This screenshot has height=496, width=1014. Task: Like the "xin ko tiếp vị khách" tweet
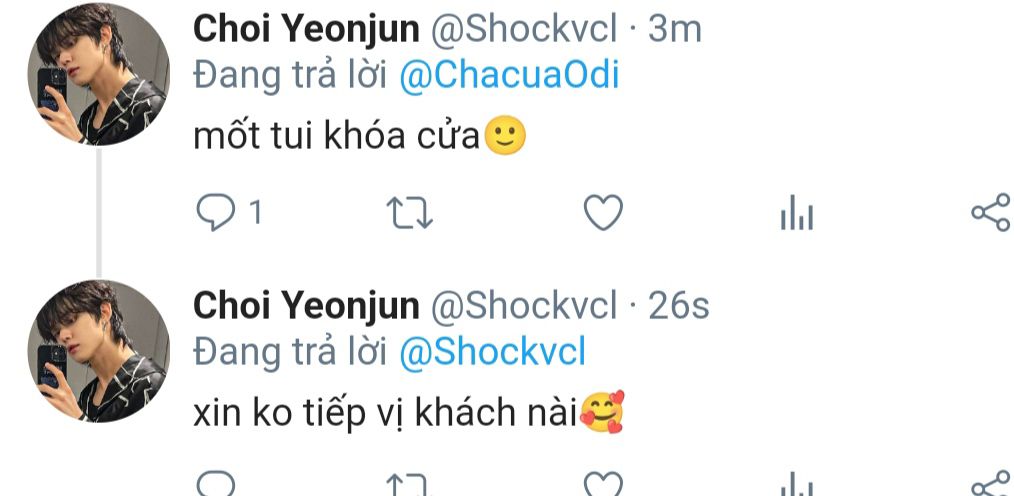click(602, 486)
